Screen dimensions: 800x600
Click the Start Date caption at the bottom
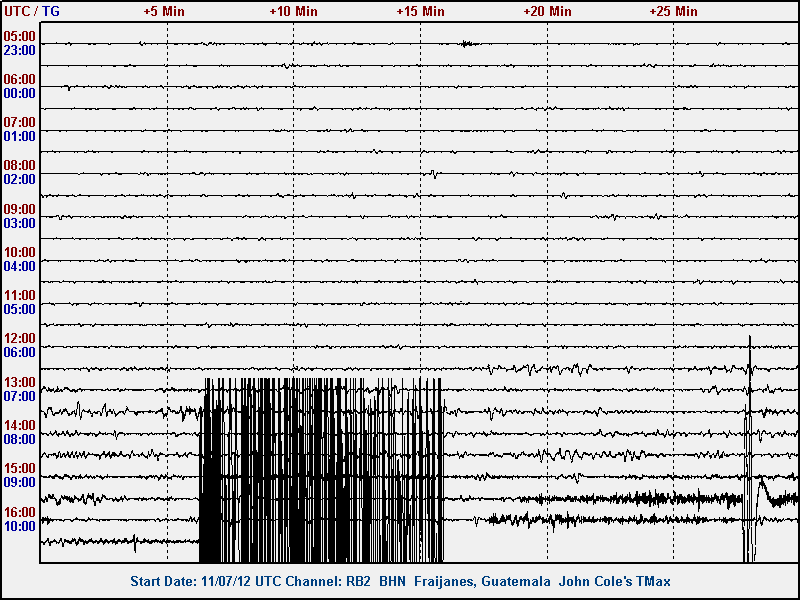401,581
